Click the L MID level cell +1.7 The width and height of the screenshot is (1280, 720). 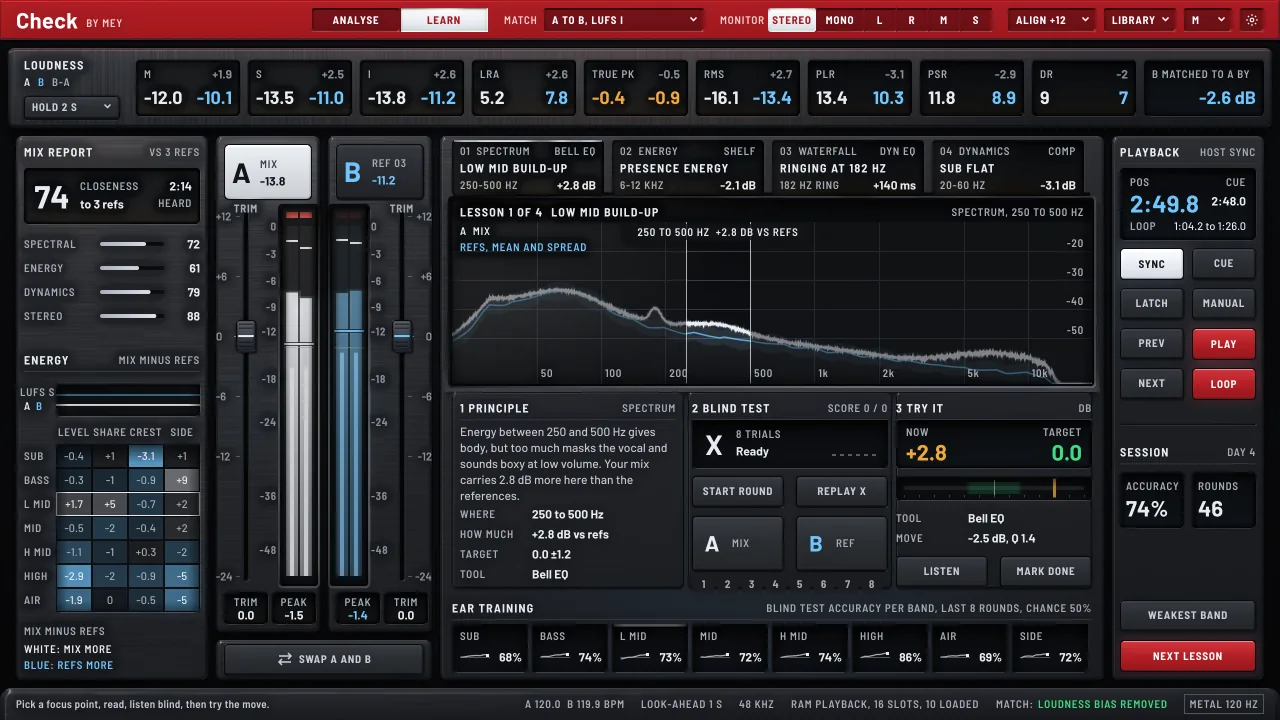[x=73, y=504]
